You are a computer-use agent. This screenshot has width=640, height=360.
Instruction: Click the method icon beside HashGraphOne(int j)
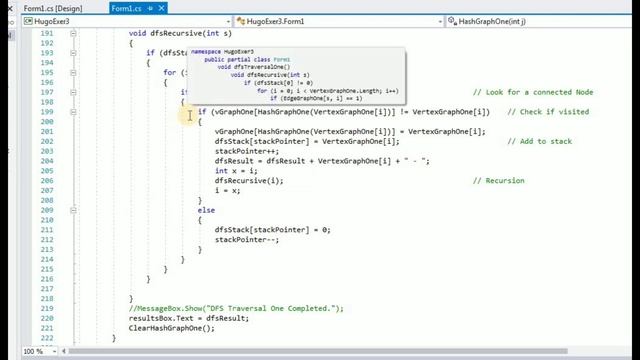point(452,21)
